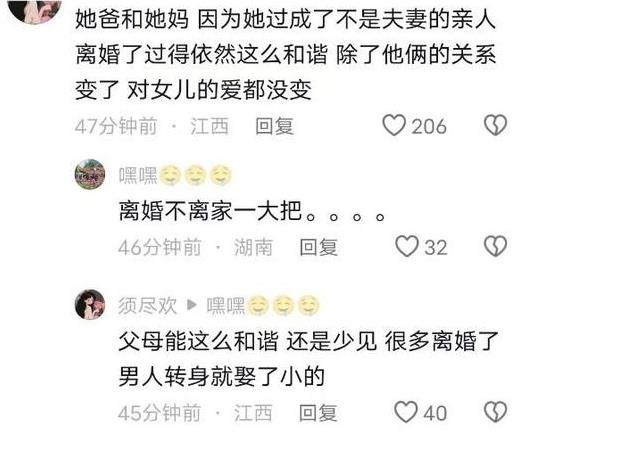
Task: Open 嘿嘿 commenter's avatar
Action: coord(90,174)
